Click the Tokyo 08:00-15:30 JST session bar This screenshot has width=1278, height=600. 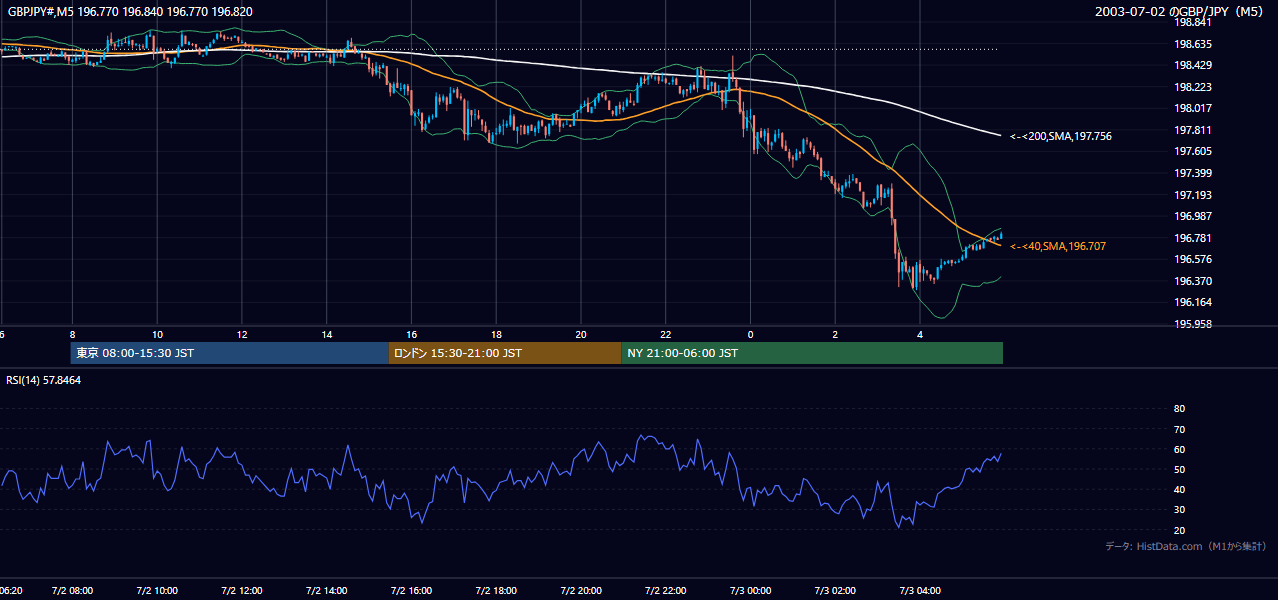[229, 353]
